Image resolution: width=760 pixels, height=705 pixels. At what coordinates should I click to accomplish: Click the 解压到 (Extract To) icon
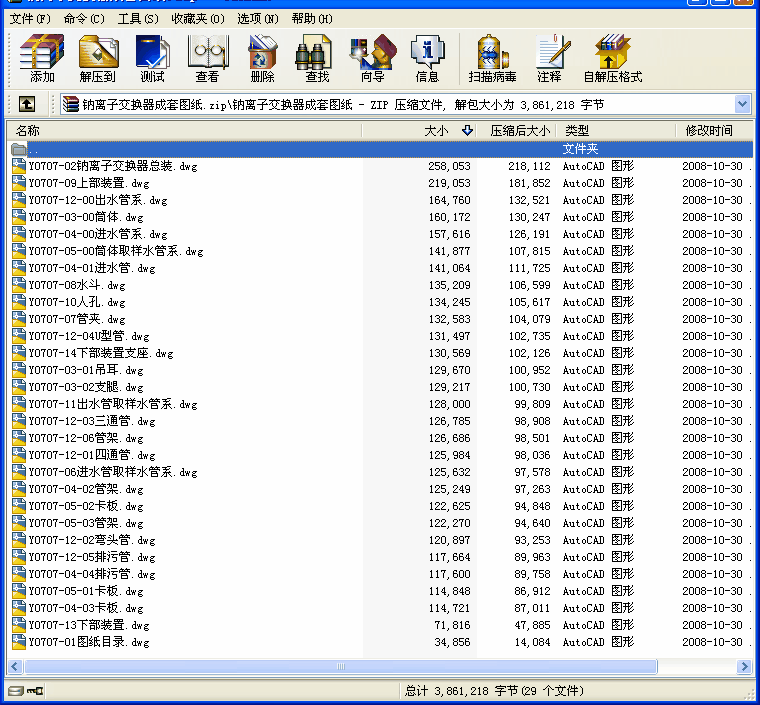point(98,58)
